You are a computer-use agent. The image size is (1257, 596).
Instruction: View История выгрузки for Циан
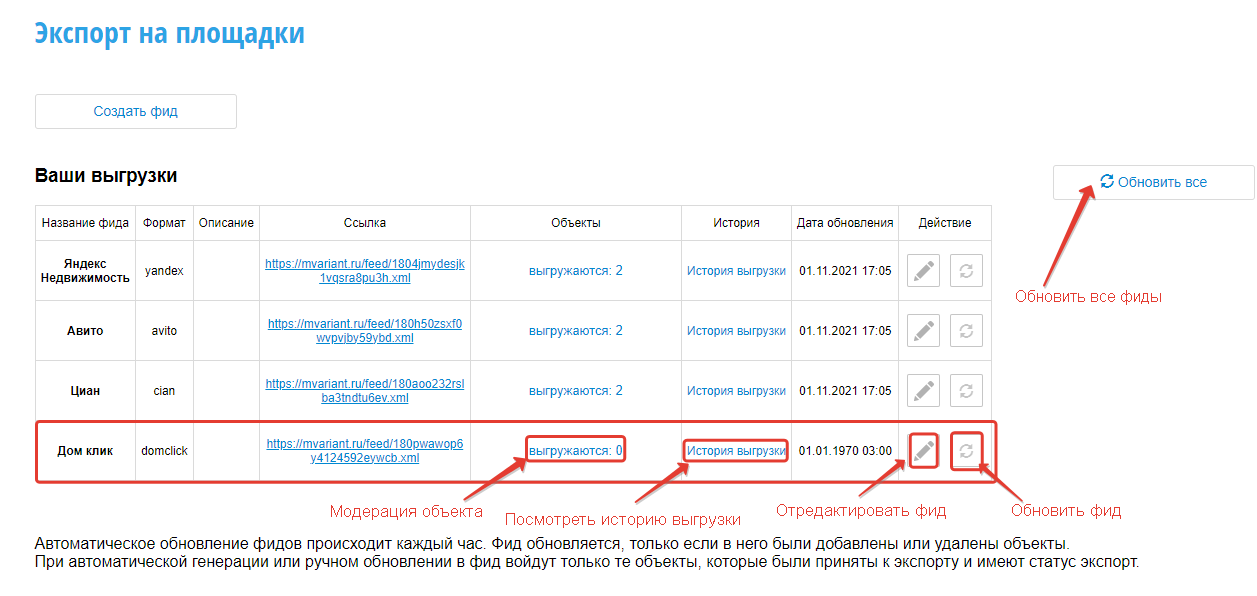tap(736, 391)
